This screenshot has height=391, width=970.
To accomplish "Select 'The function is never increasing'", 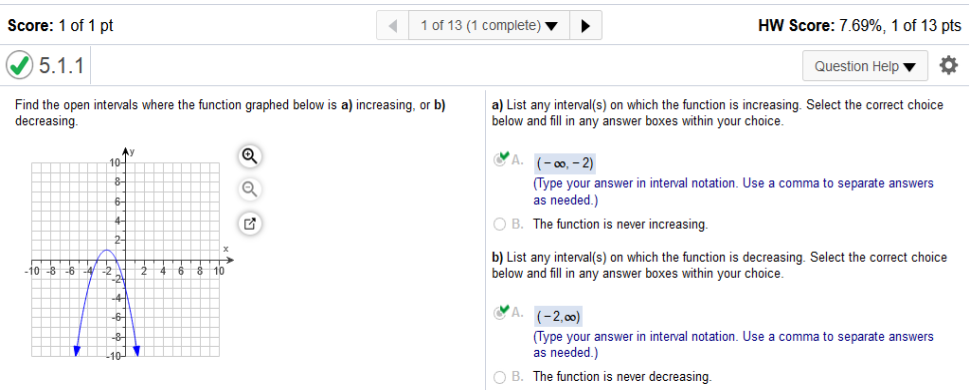I will (500, 224).
